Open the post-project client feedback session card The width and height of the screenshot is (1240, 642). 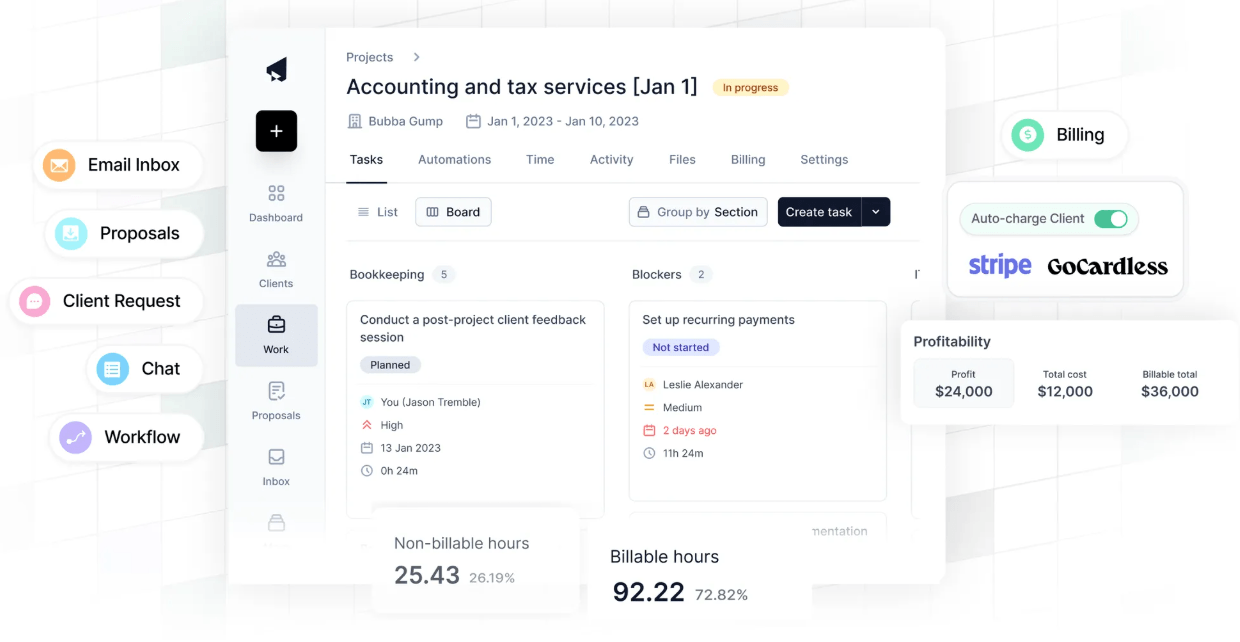click(x=475, y=409)
